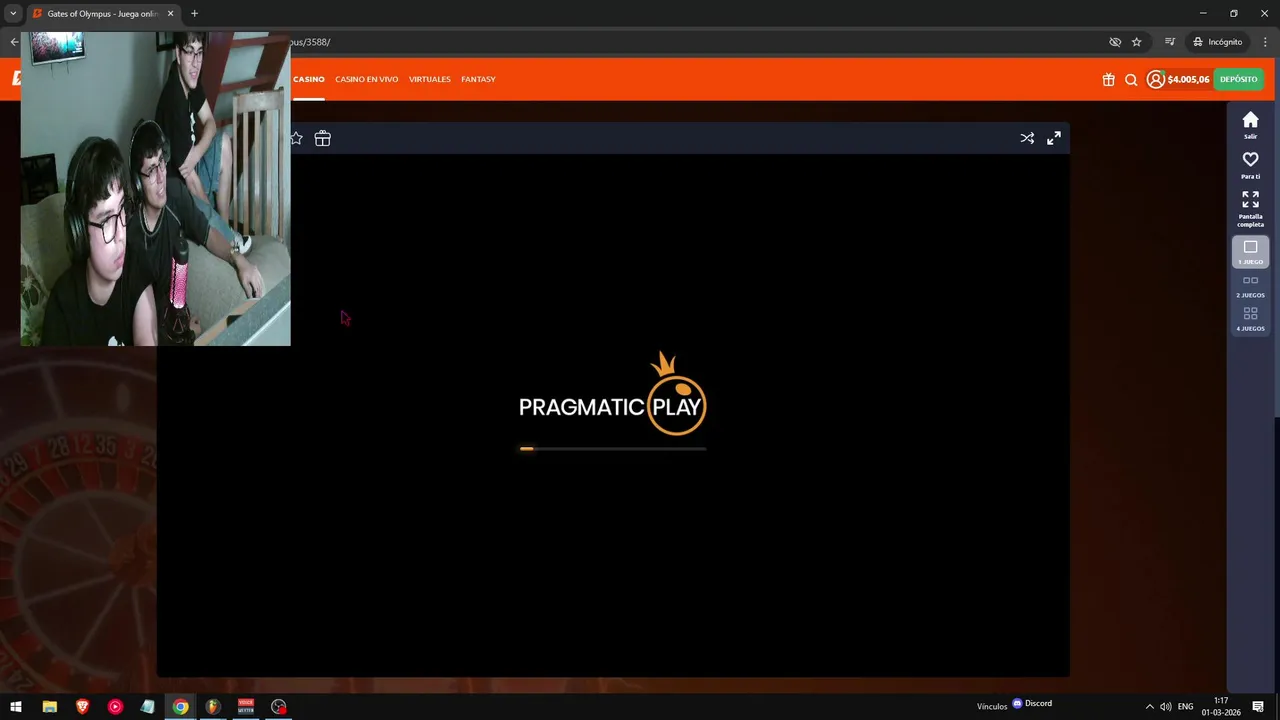Open the site search magnifier icon
The height and width of the screenshot is (720, 1280).
1131,80
